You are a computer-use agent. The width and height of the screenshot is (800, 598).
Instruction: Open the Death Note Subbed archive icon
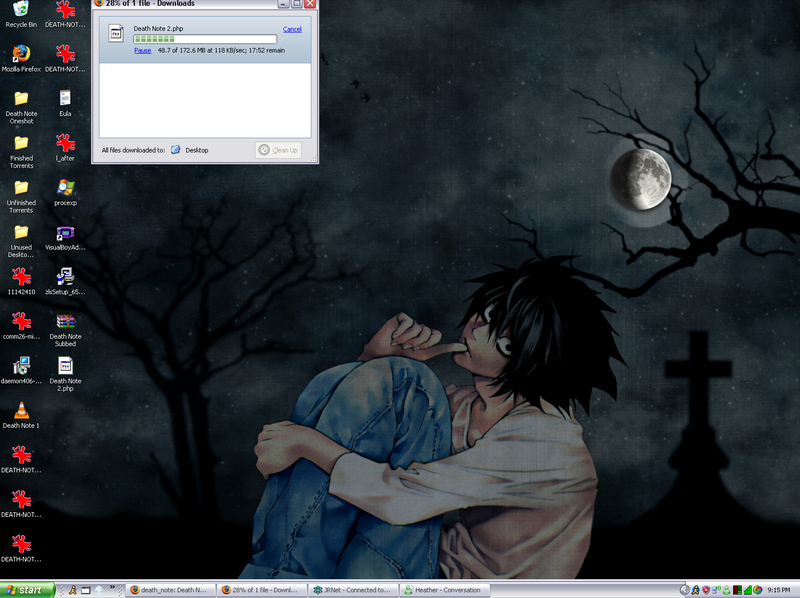(65, 330)
